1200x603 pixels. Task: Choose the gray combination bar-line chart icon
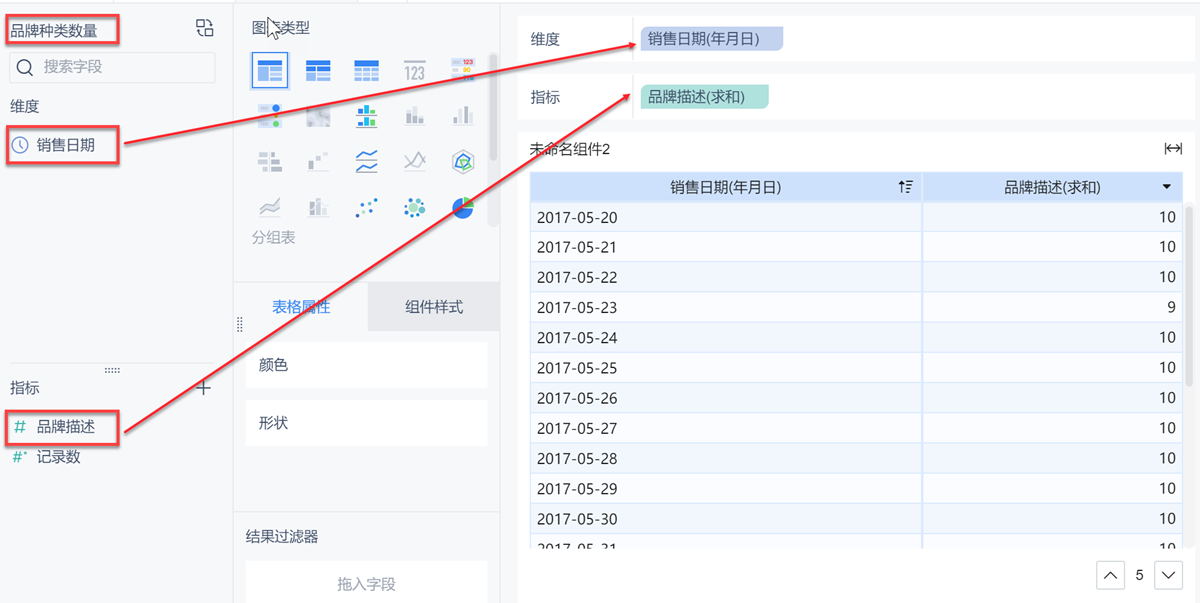tap(318, 207)
